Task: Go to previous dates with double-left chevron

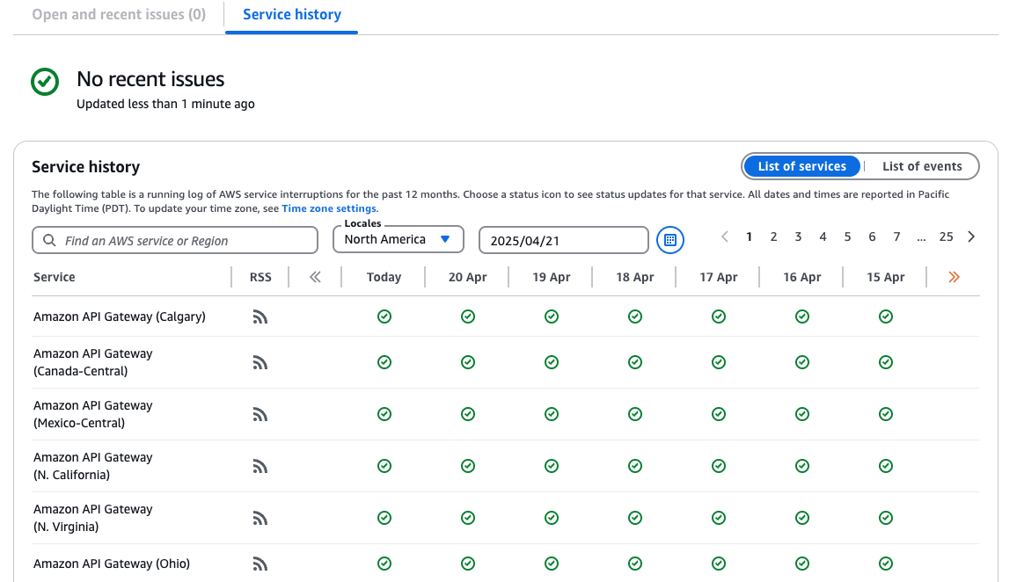Action: (315, 277)
